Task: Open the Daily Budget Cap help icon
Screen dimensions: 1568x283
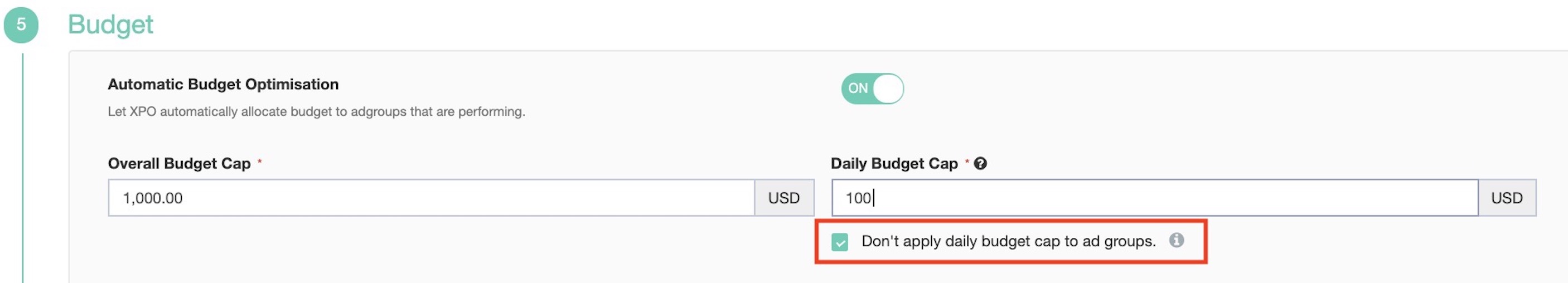Action: pos(980,164)
